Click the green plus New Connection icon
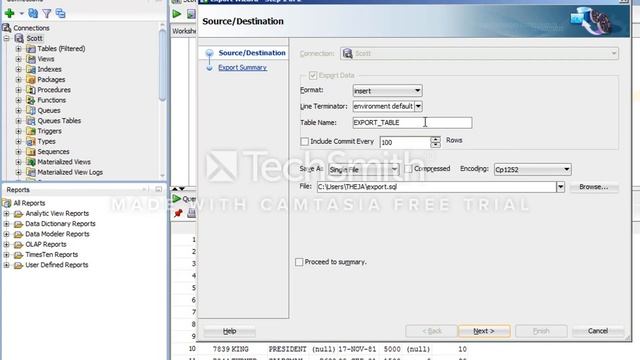 tap(9, 13)
